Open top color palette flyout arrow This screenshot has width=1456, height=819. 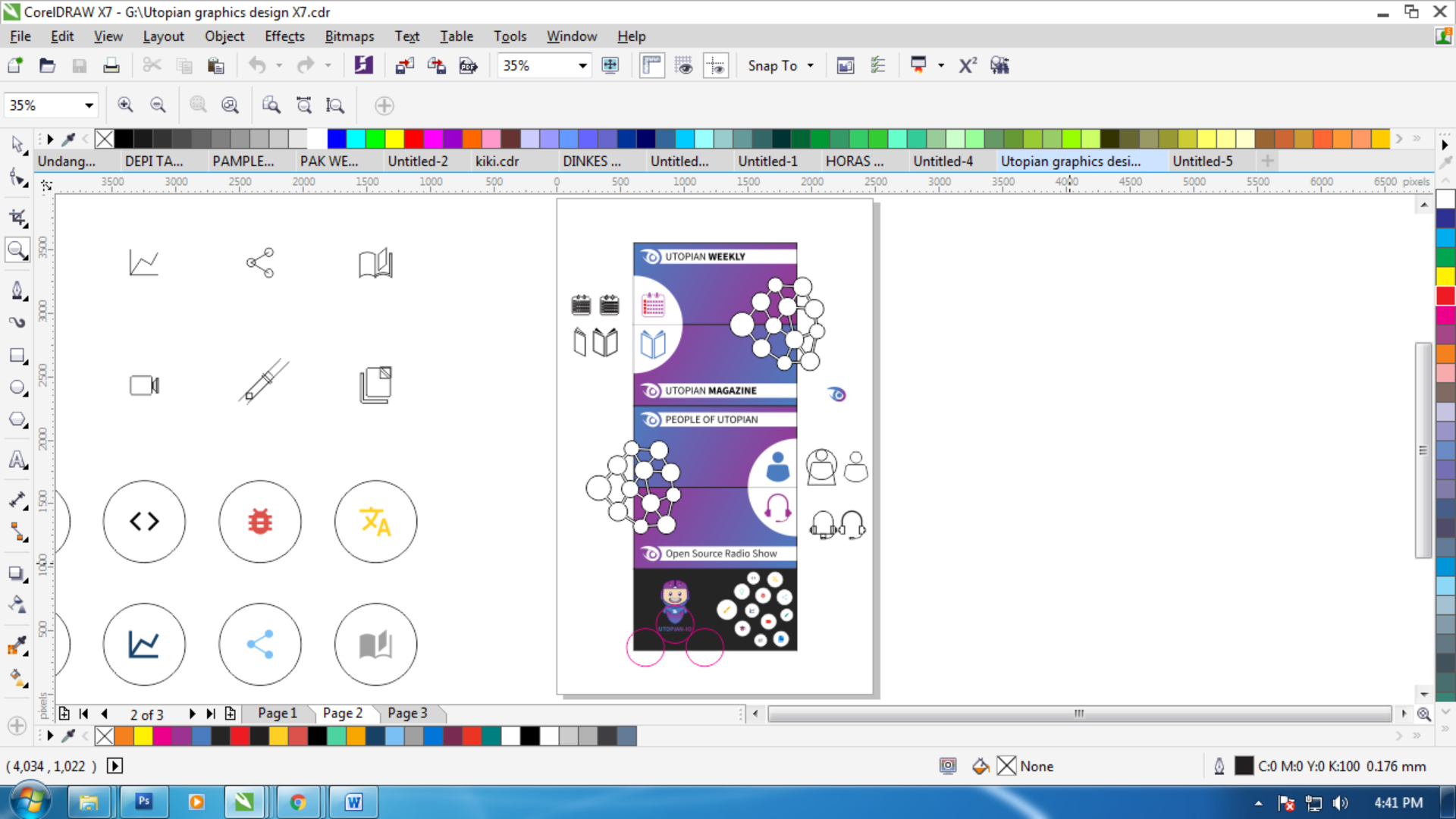50,139
